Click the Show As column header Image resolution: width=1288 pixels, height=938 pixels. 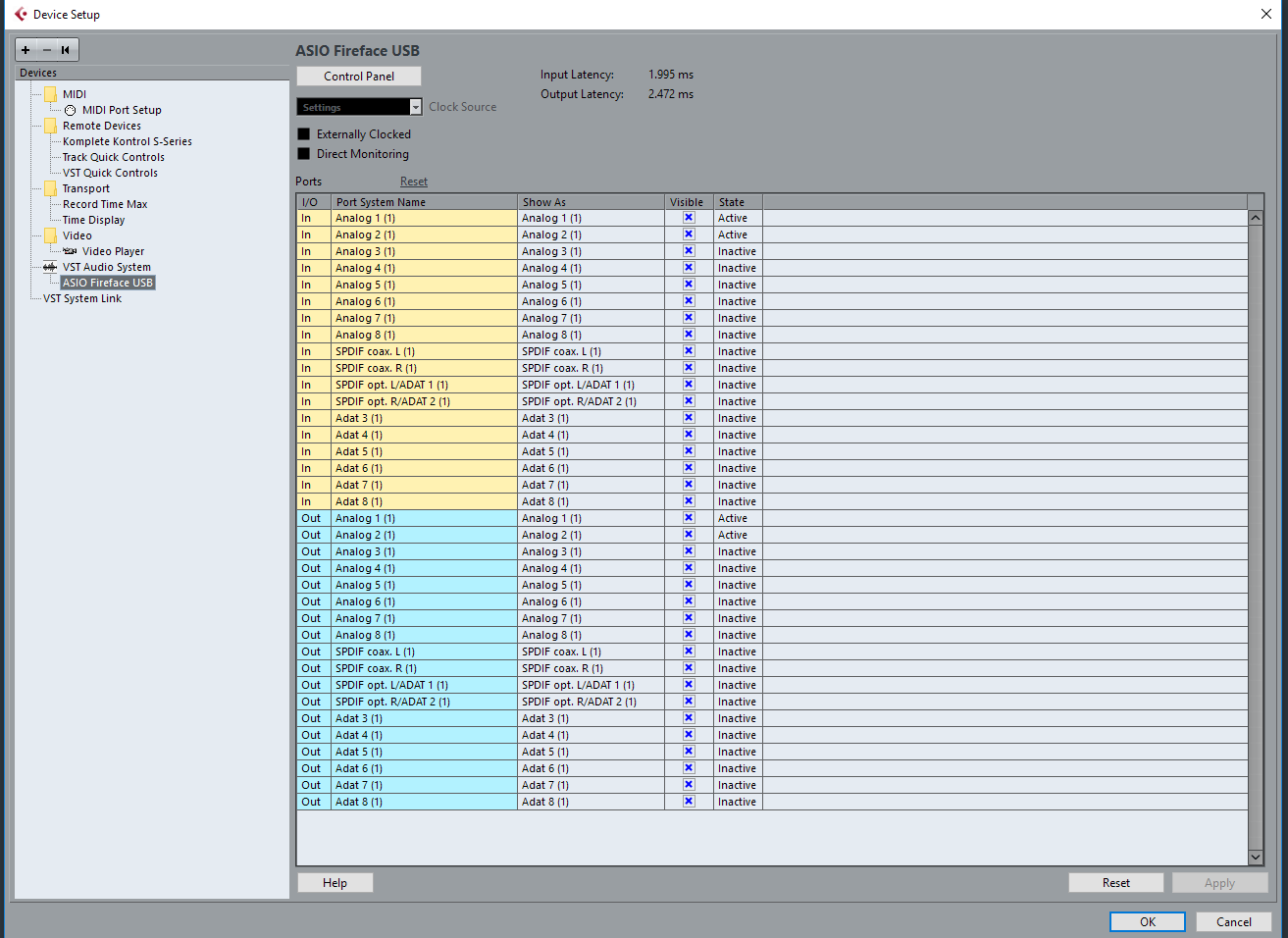pyautogui.click(x=591, y=202)
